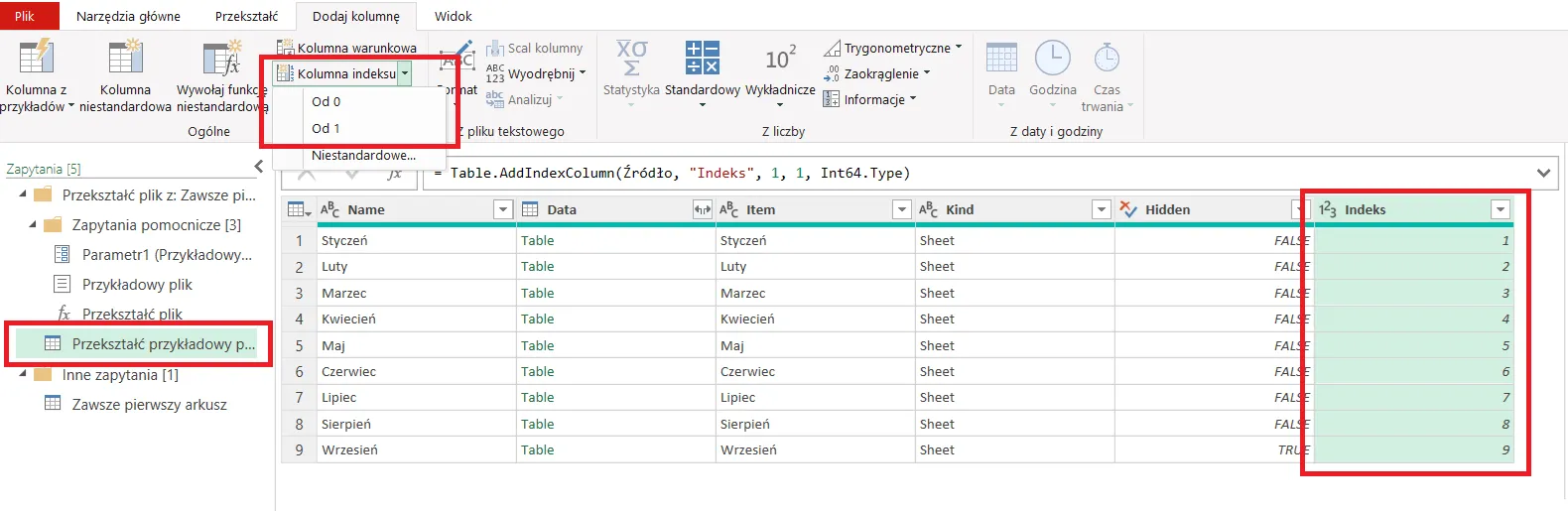Switch to the Przekształć tab
Screen dimensions: 1568x511
(246, 16)
